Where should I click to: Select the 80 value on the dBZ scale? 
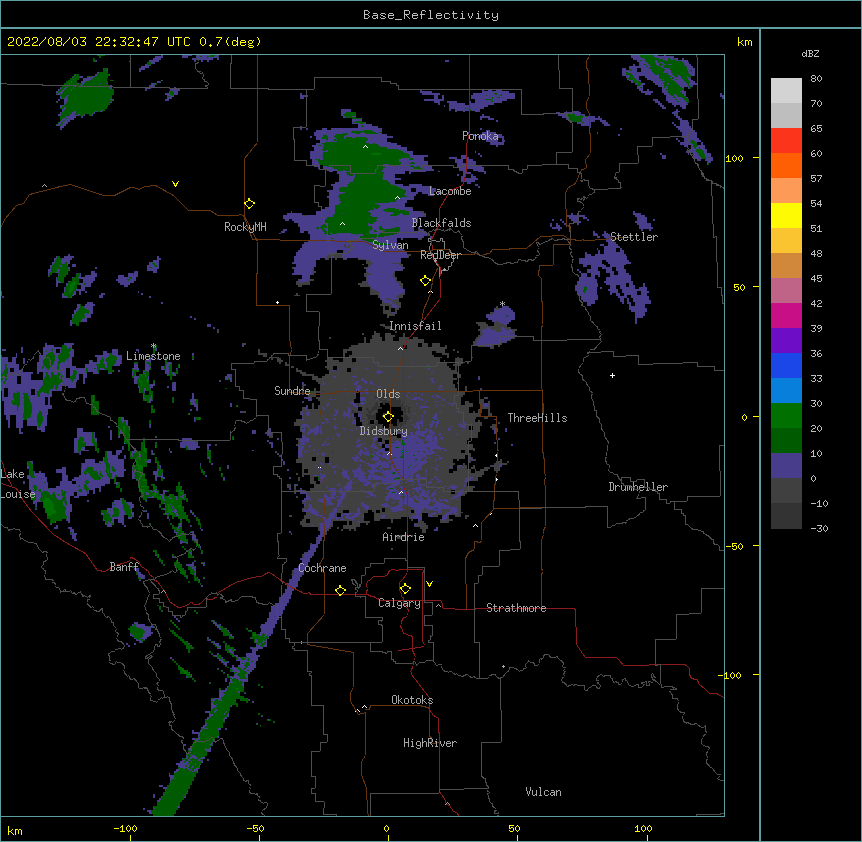pos(816,79)
